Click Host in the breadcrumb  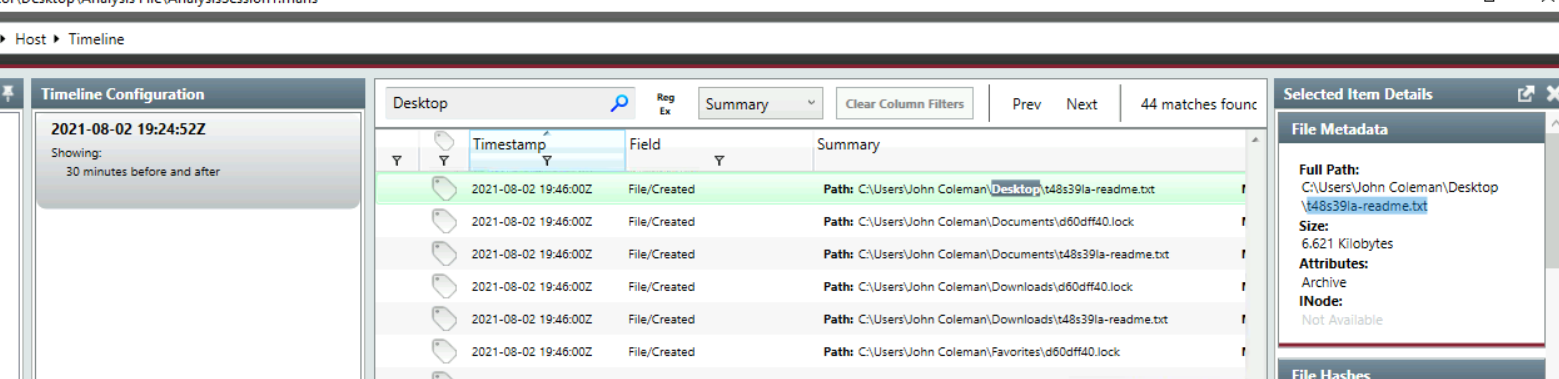pyautogui.click(x=30, y=39)
